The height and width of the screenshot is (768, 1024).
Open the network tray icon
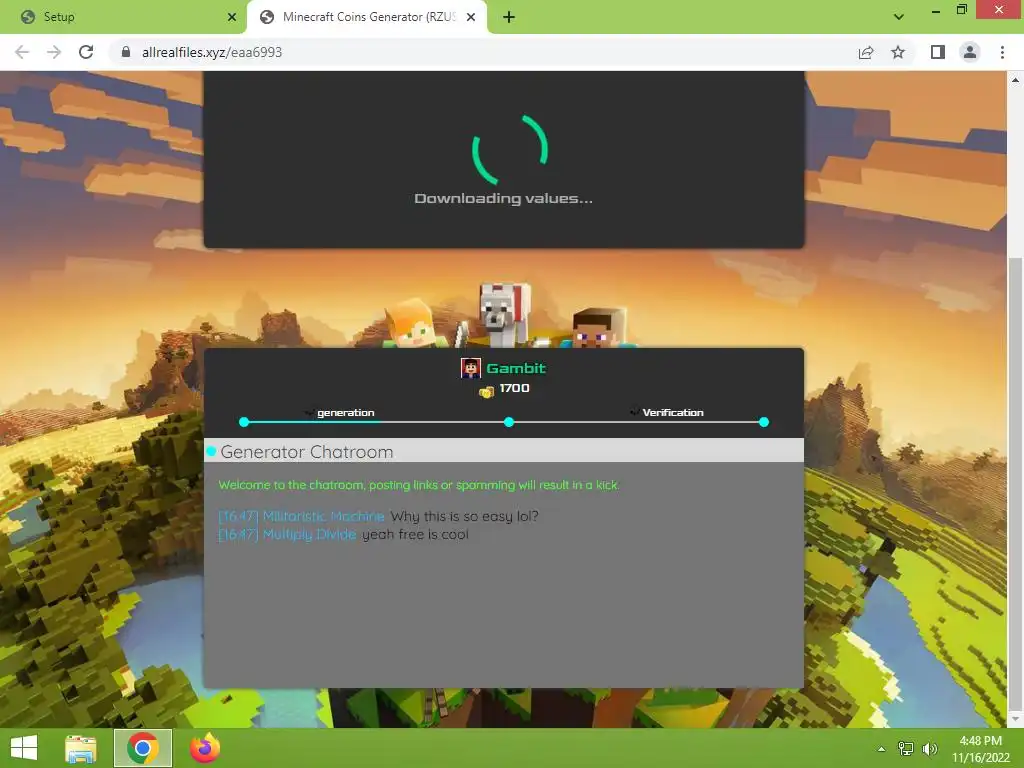tap(906, 749)
